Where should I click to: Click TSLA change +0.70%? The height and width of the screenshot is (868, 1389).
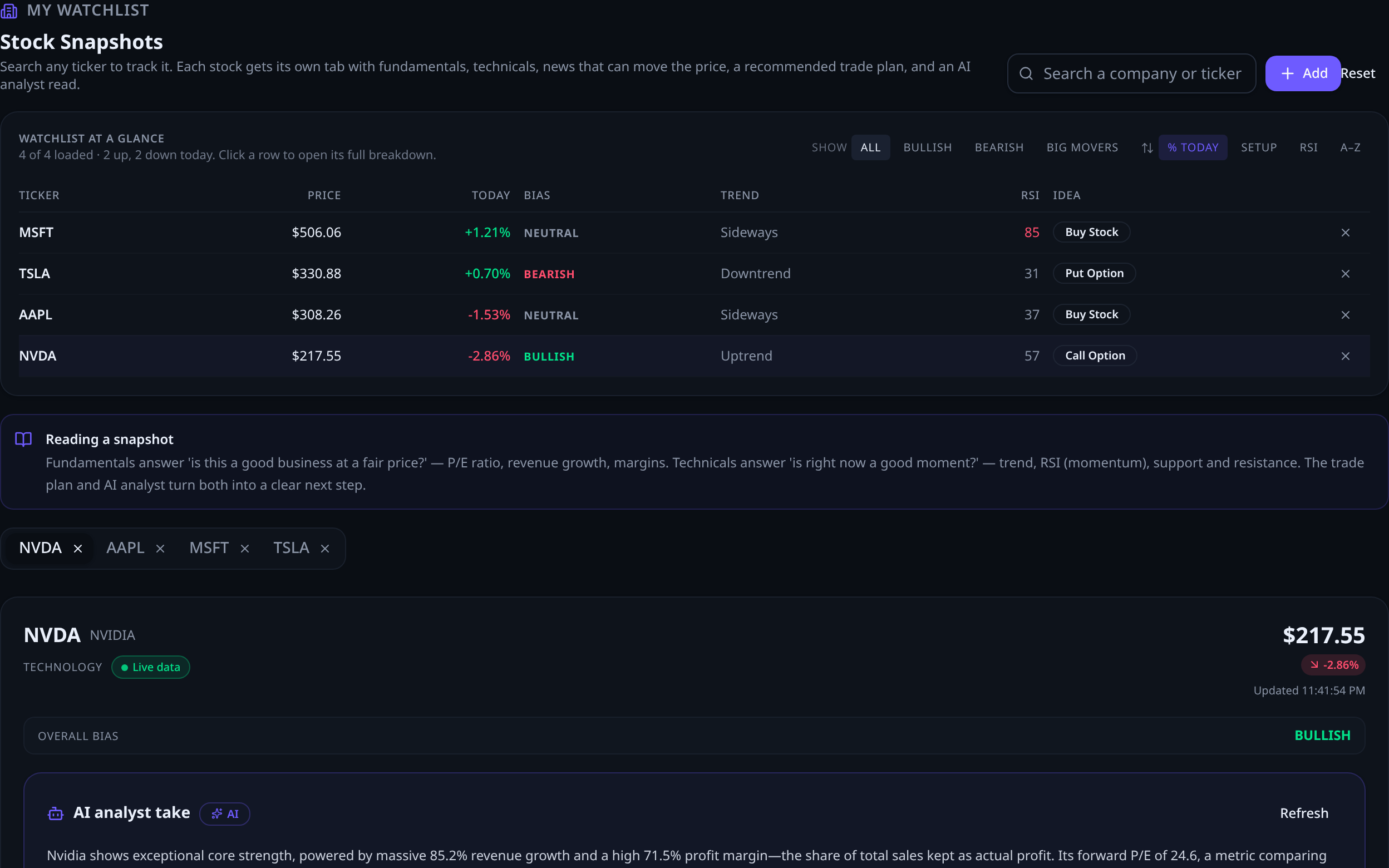[x=487, y=274]
